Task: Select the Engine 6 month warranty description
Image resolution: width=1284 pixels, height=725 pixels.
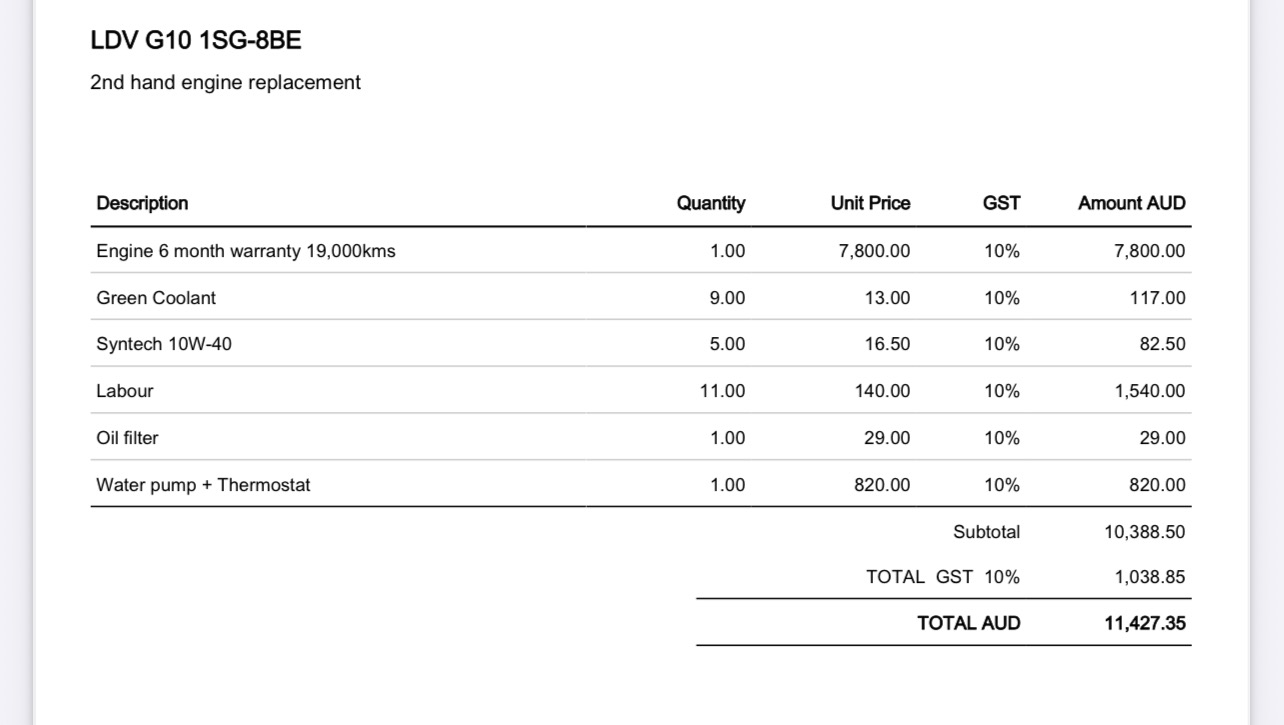Action: click(x=245, y=251)
